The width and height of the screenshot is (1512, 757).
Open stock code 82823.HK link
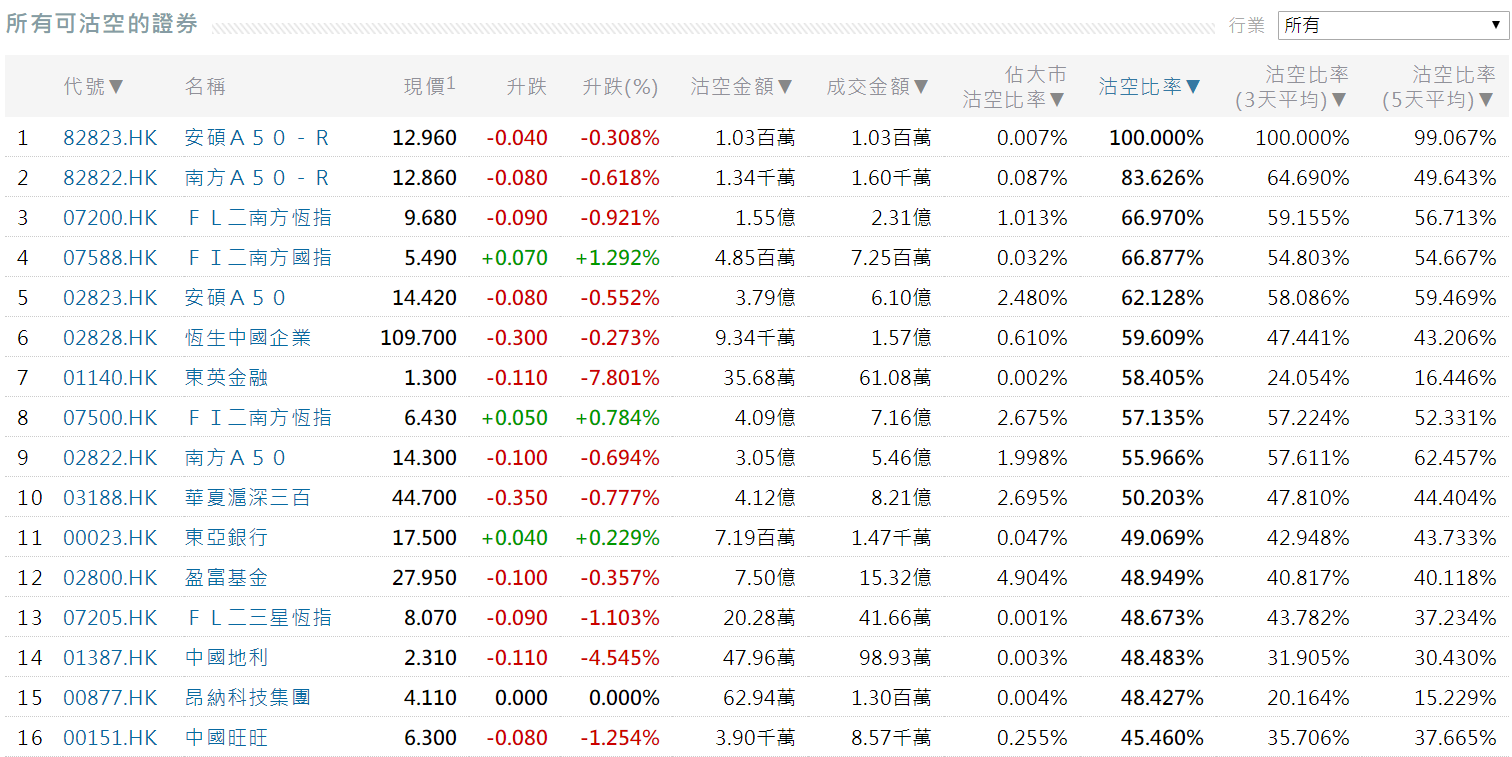(110, 138)
